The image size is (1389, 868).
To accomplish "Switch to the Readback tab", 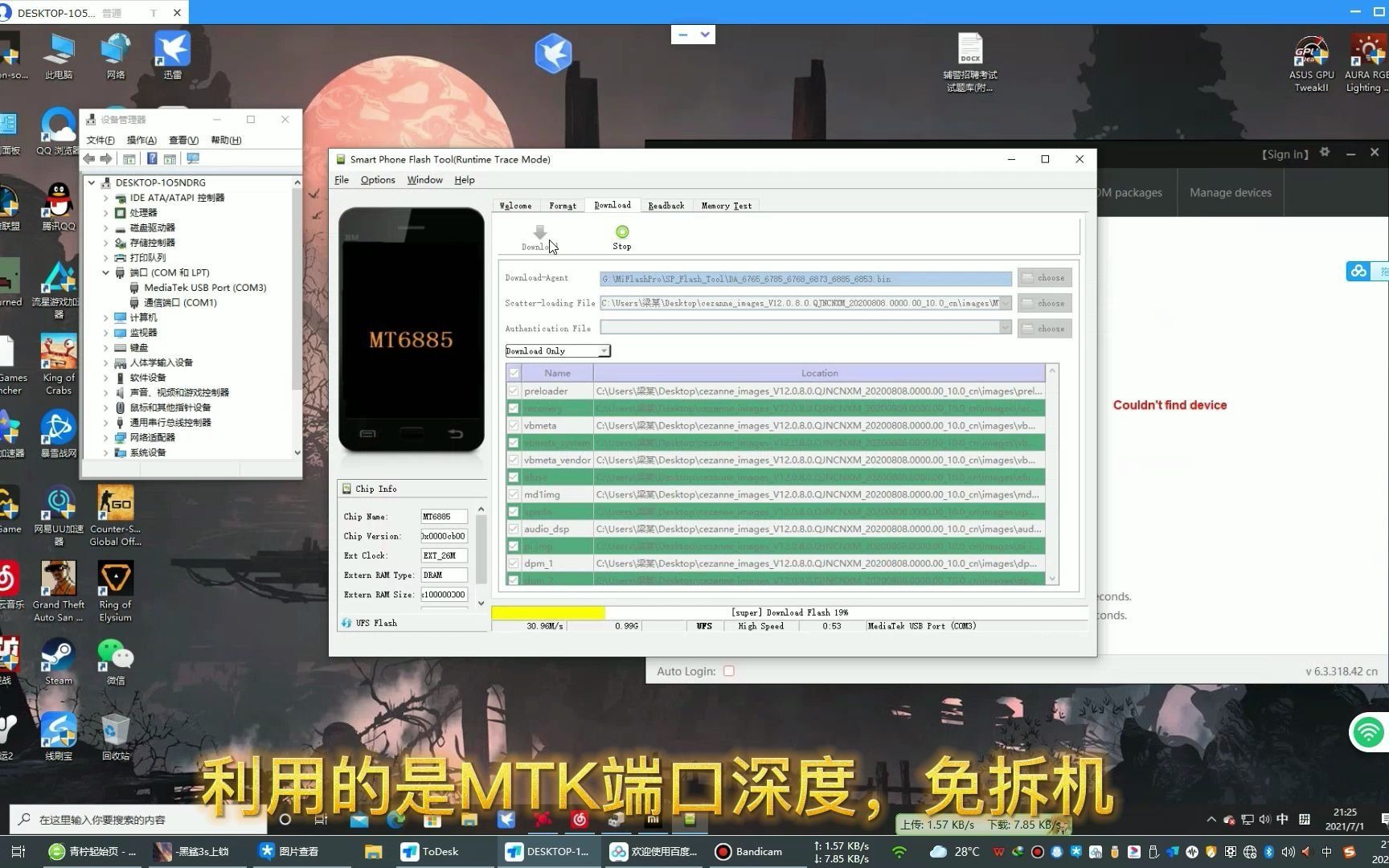I will 666,206.
